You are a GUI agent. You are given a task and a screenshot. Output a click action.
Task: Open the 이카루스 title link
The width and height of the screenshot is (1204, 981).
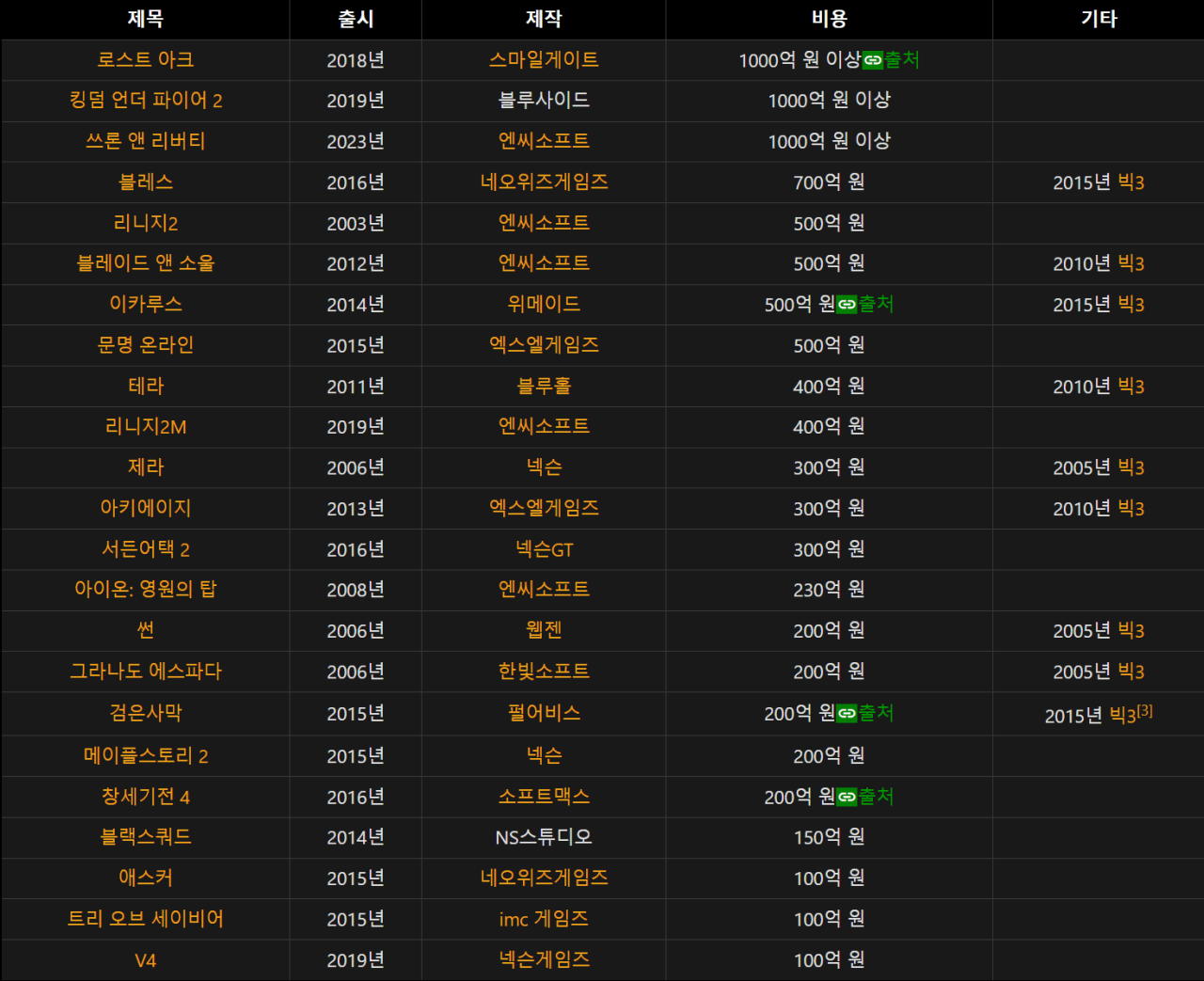(x=146, y=304)
